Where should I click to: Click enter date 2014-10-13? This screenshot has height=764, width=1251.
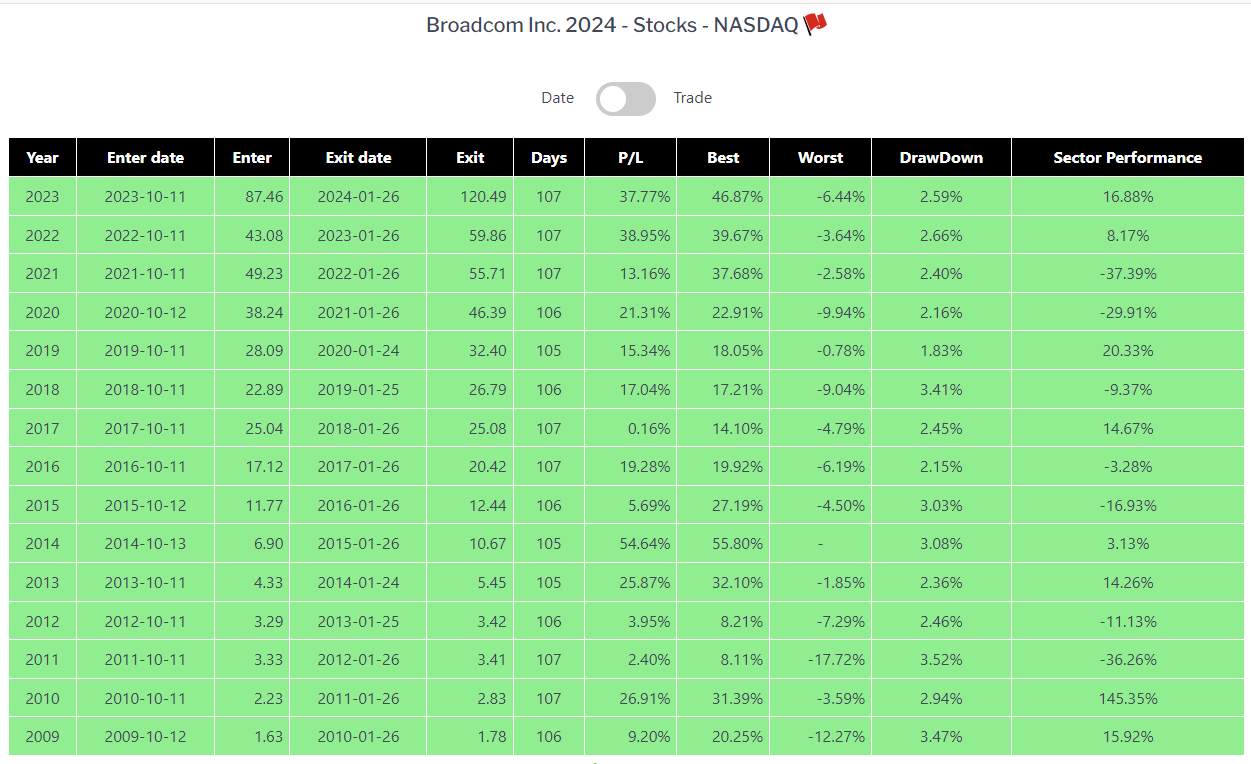pos(146,544)
